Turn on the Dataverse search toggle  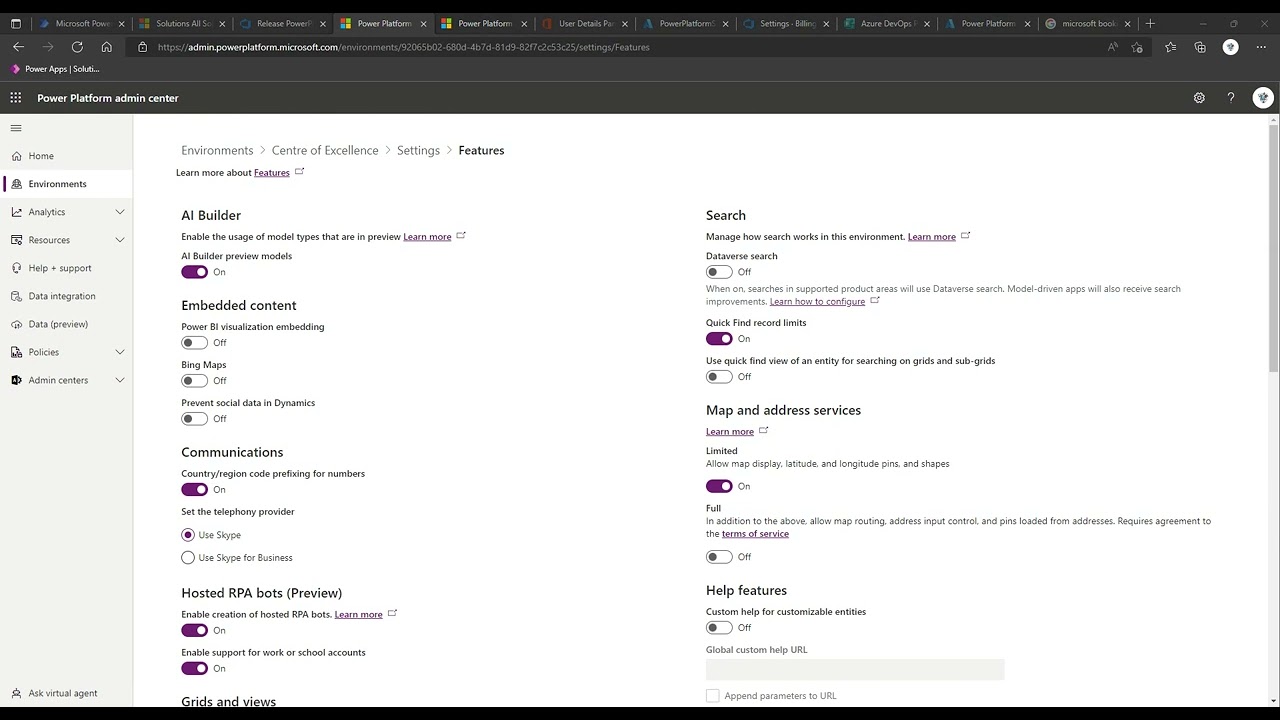(719, 272)
